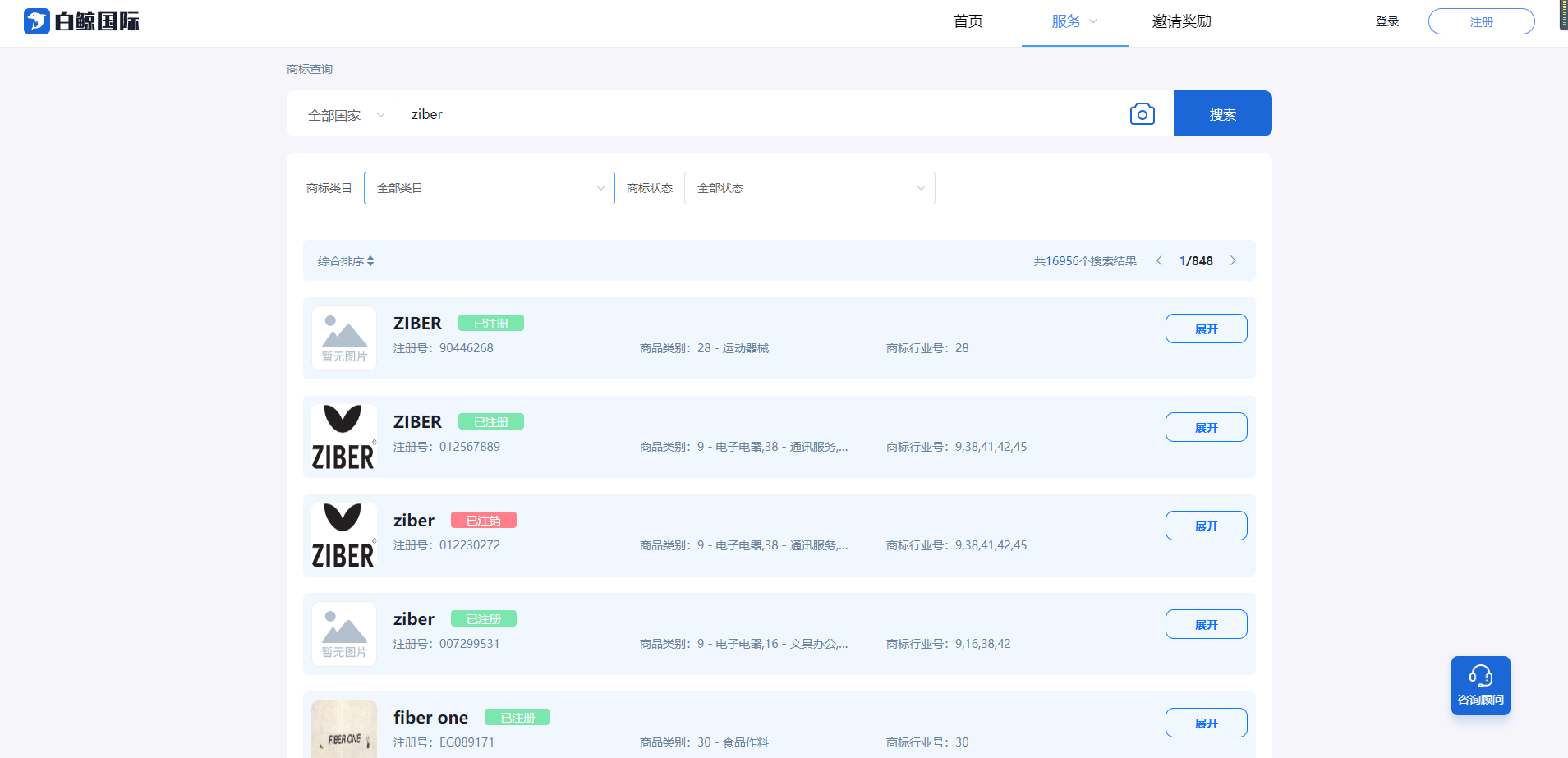Click the 商标查询 breadcrumb text
The height and width of the screenshot is (758, 1568).
(x=310, y=69)
